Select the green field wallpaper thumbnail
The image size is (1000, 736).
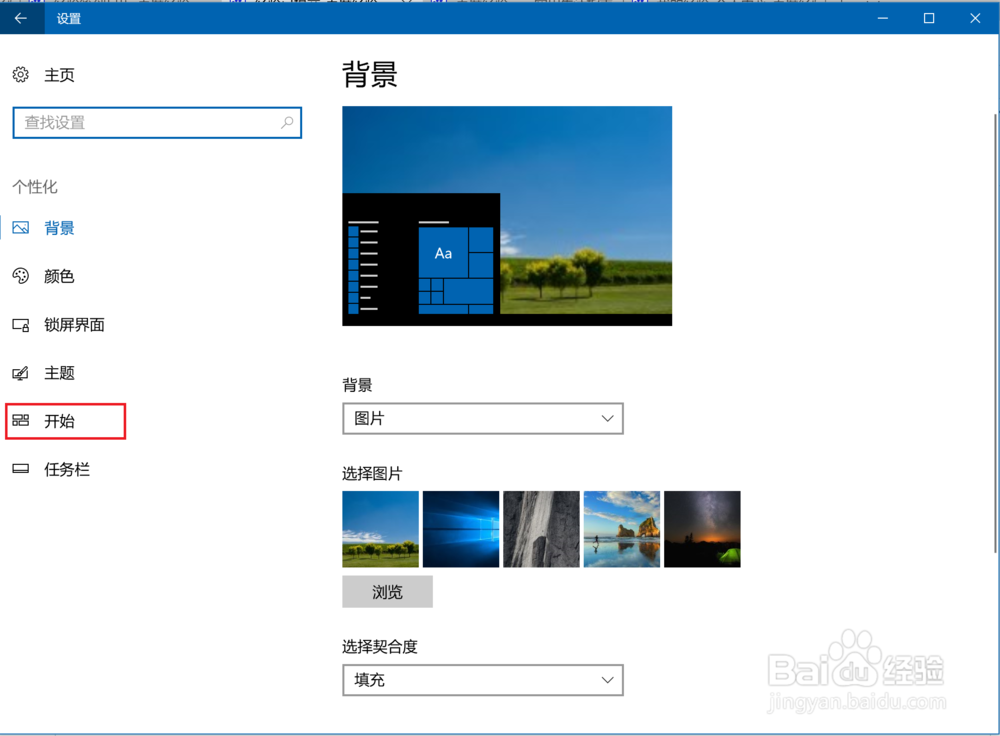tap(380, 528)
